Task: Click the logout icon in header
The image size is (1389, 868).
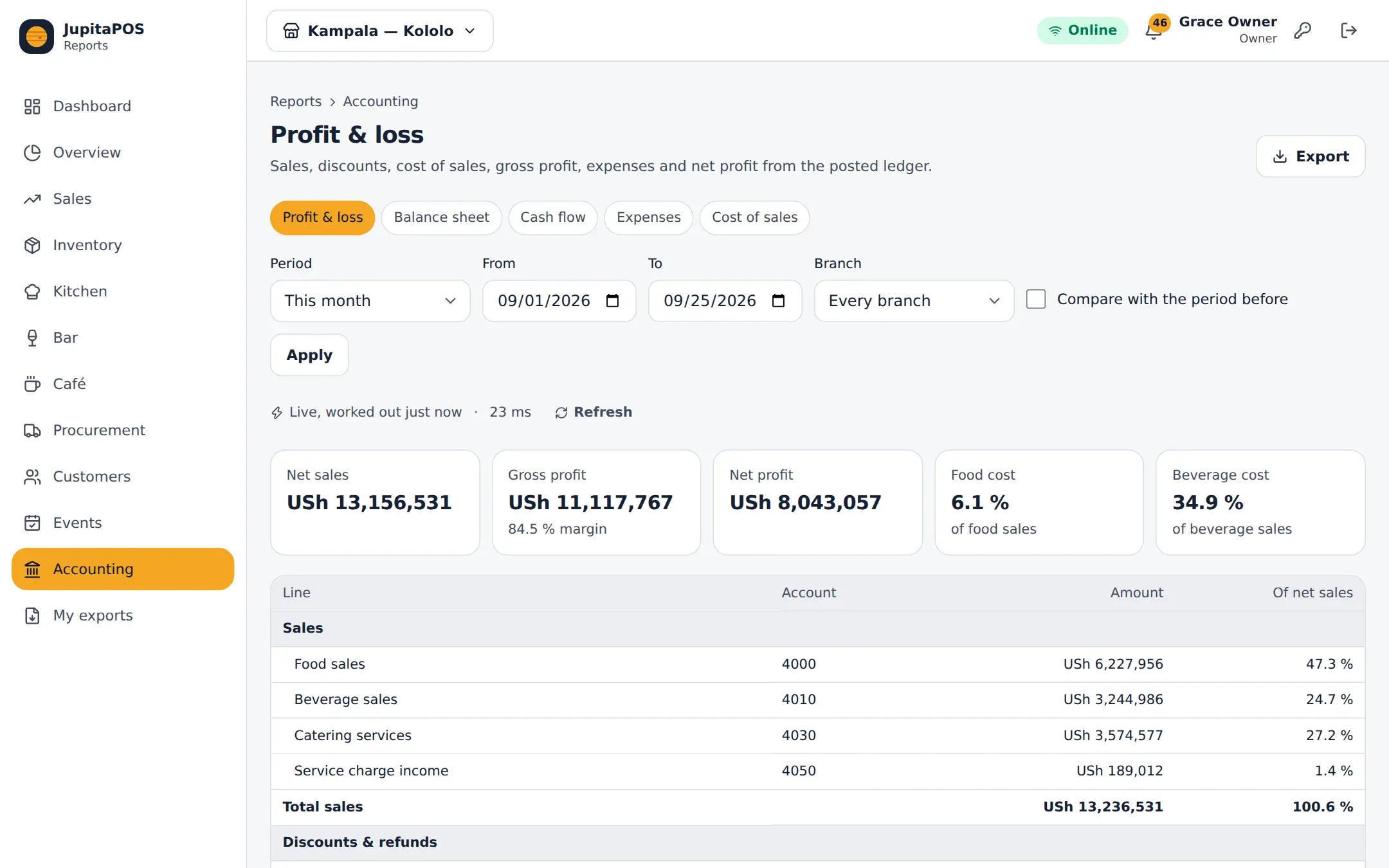Action: [1348, 30]
